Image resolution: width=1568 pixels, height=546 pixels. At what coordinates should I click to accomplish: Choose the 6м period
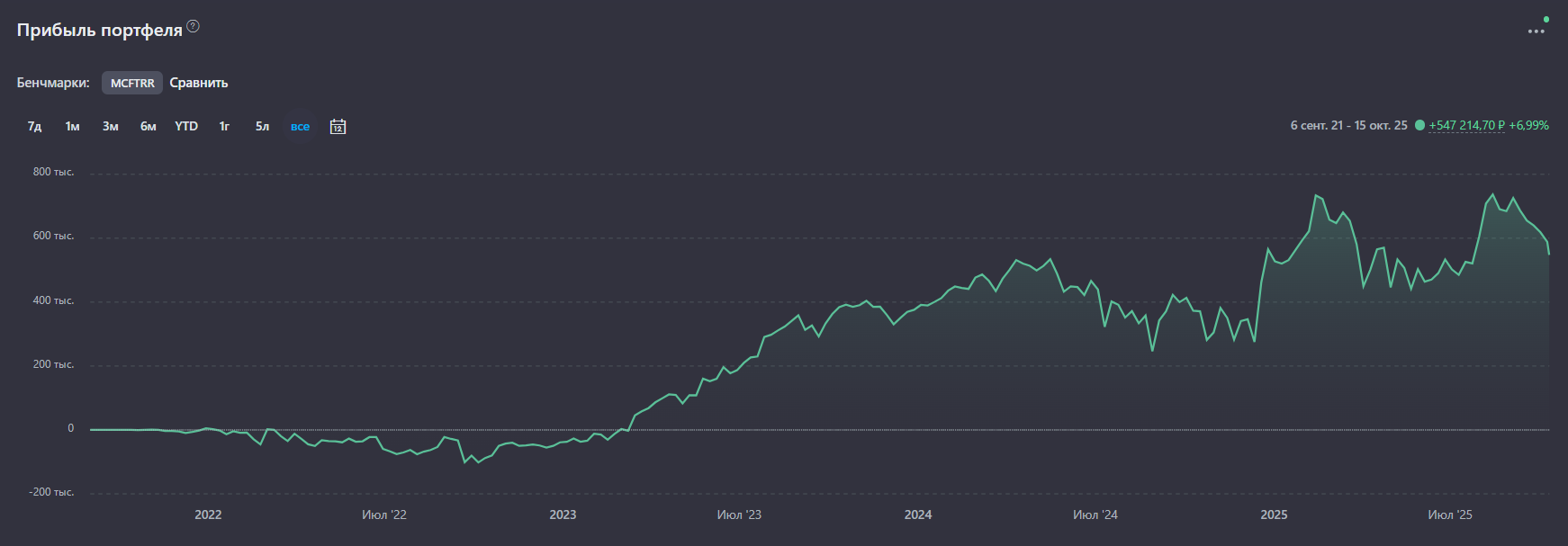click(x=148, y=127)
